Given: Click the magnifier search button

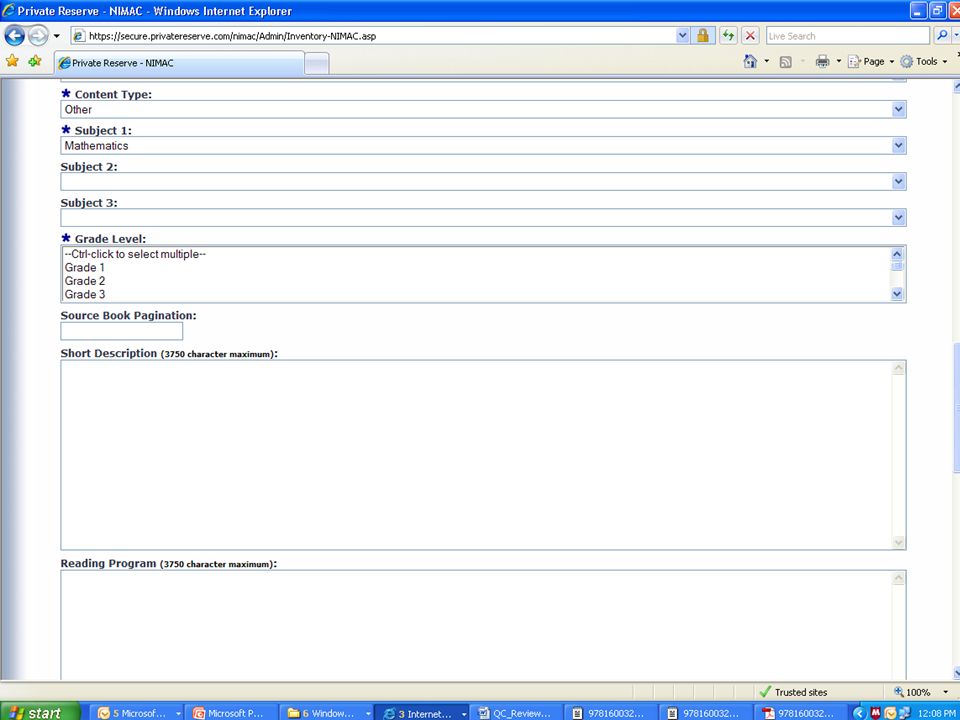Looking at the screenshot, I should pos(942,36).
